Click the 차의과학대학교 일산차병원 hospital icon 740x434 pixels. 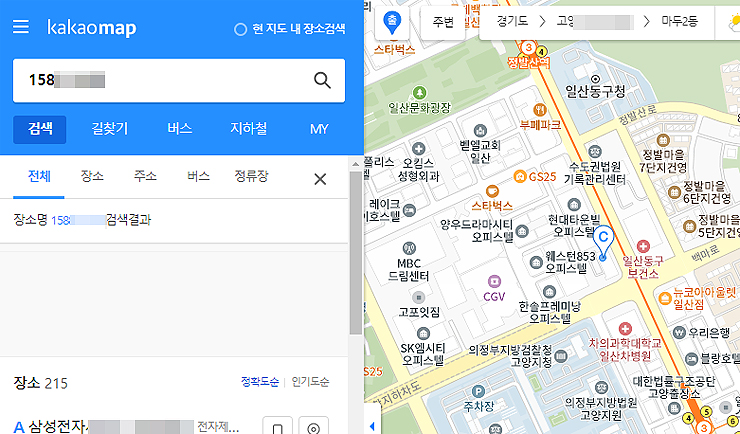625,328
